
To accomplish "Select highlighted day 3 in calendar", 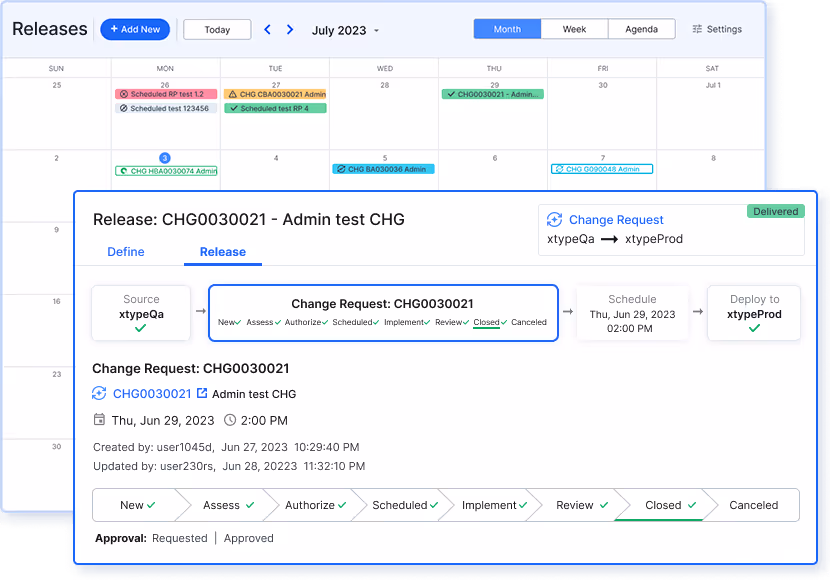I will coord(165,158).
